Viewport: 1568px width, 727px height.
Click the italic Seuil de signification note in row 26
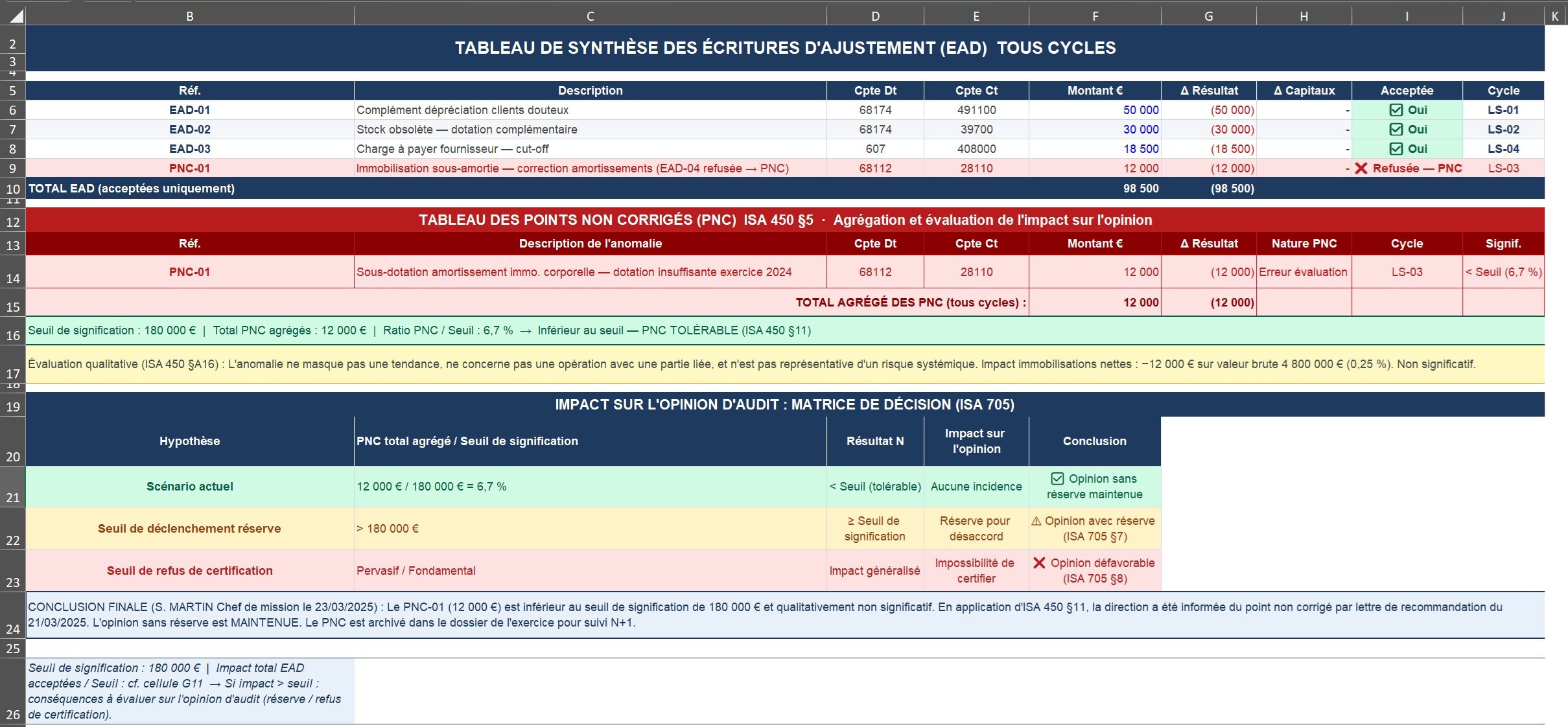[190, 691]
